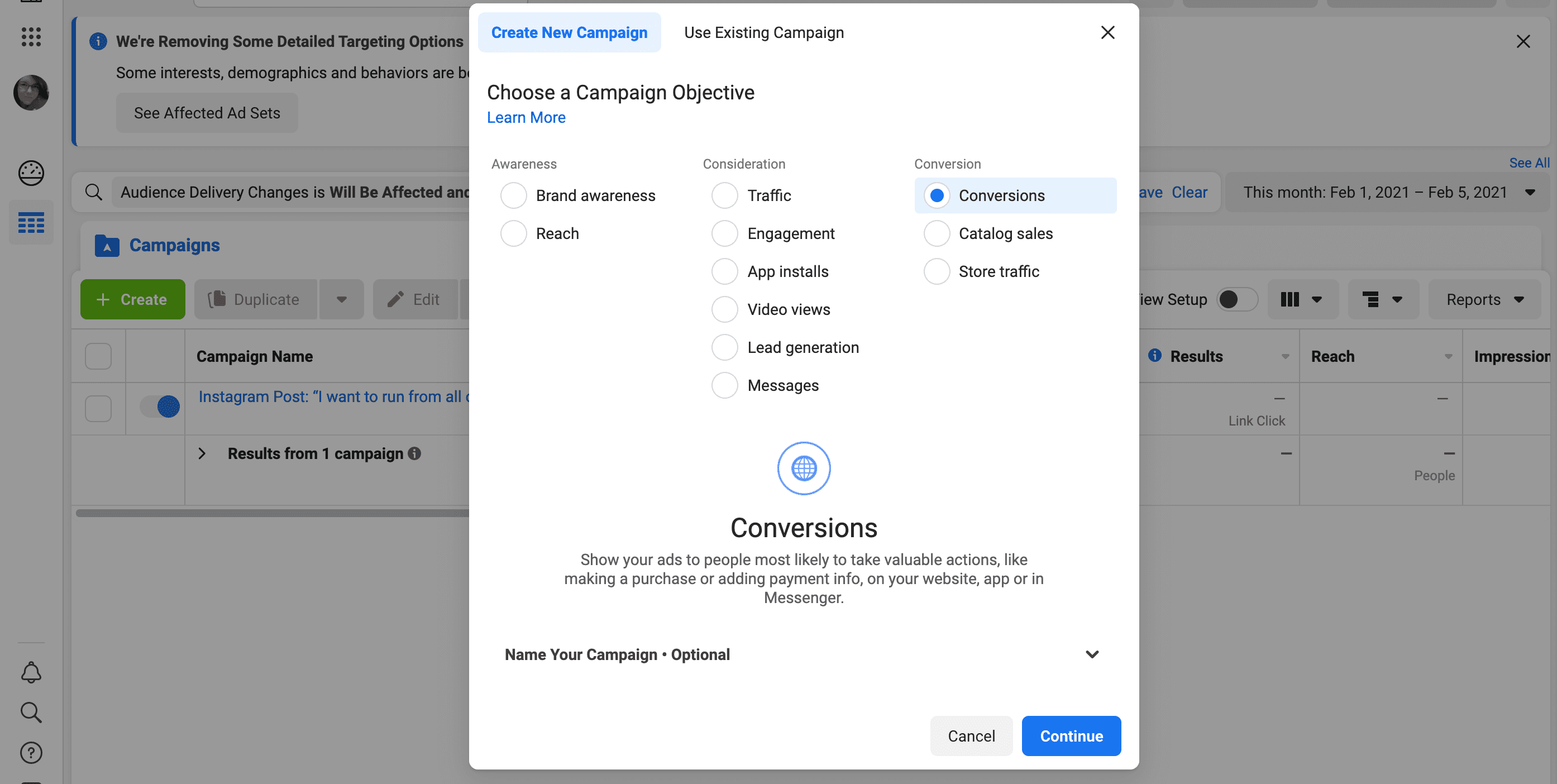1557x784 pixels.
Task: Select the Campaigns table icon in sidebar
Action: (31, 223)
